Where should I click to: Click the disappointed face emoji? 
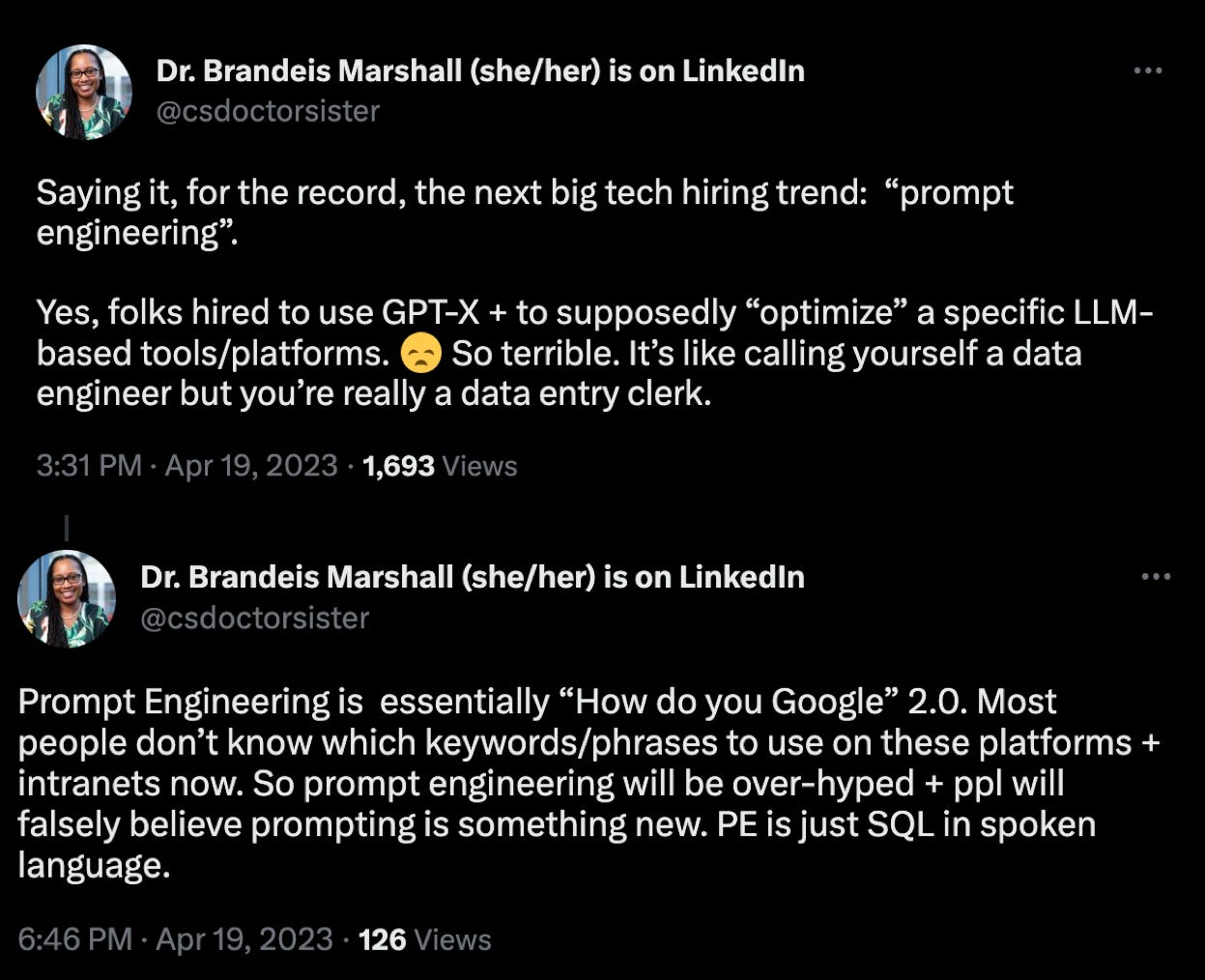click(420, 354)
